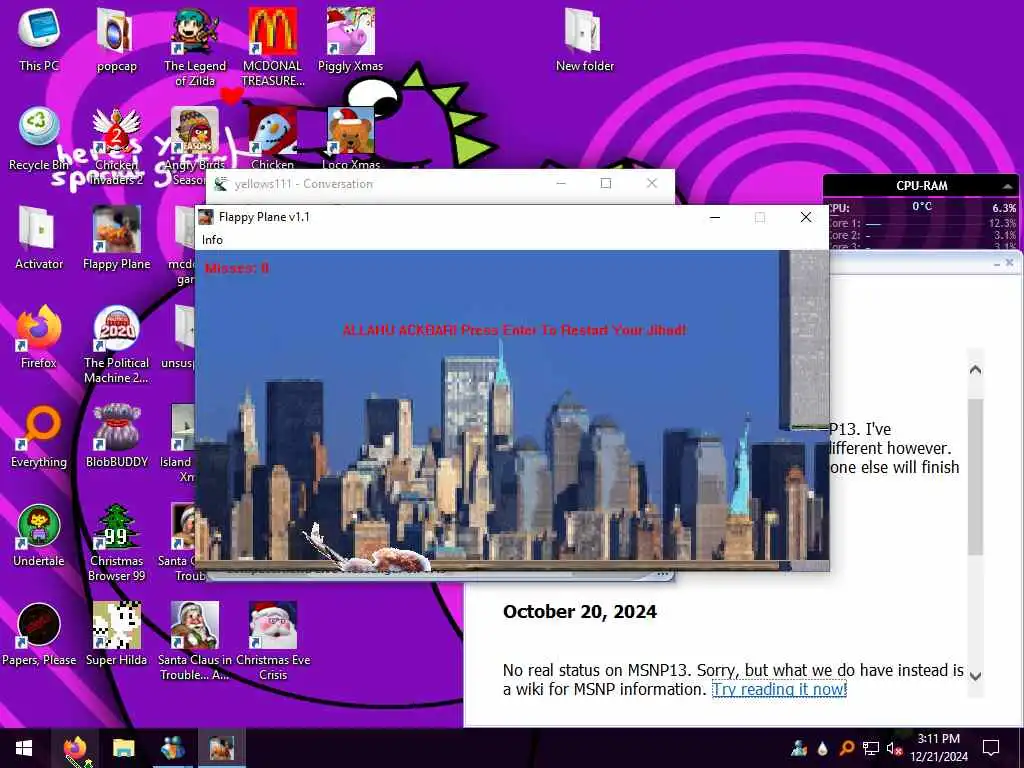
Task: Open the taskbar clock showing 3:11 PM
Action: pyautogui.click(x=938, y=748)
